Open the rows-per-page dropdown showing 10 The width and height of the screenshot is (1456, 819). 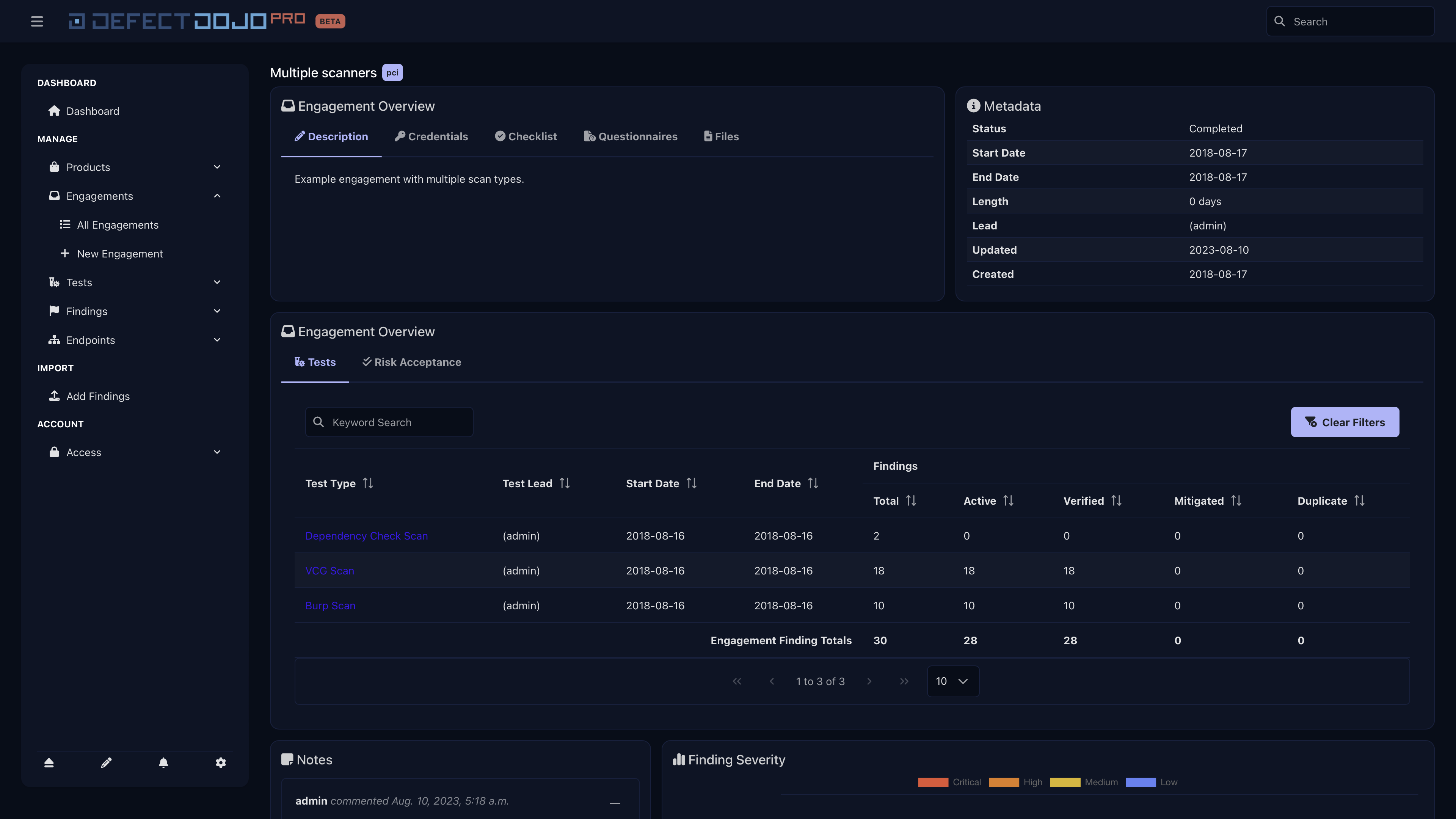click(952, 681)
